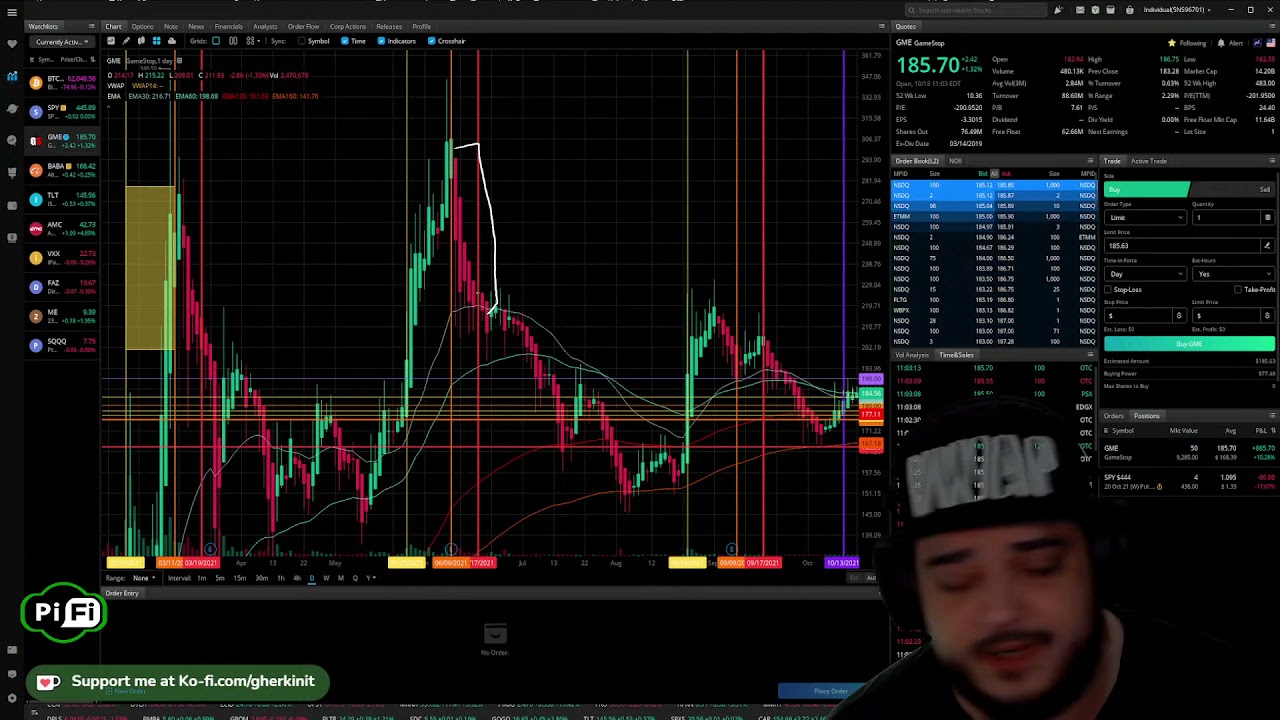Open the Range None dropdown below chart
1280x720 pixels.
point(143,578)
